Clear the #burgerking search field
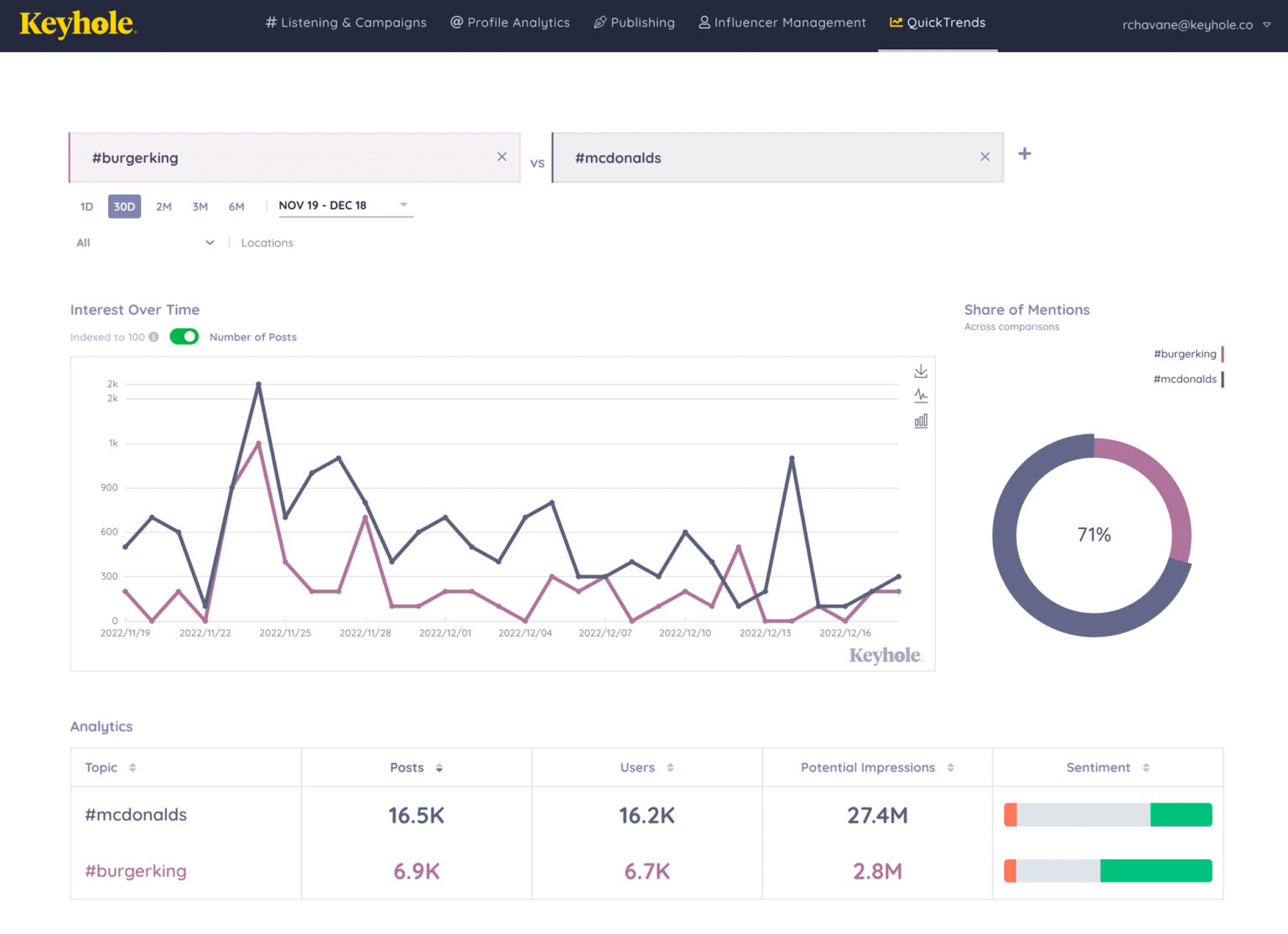 click(501, 157)
